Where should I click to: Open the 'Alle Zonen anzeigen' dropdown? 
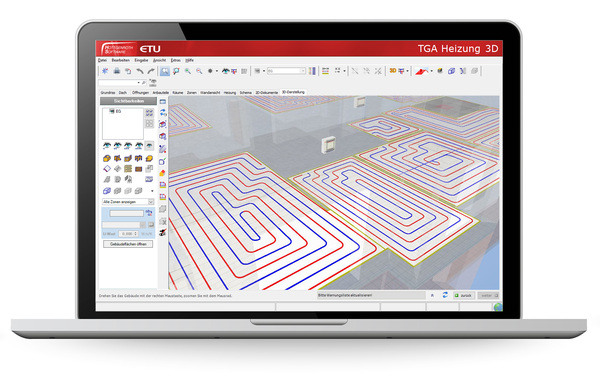coord(128,202)
